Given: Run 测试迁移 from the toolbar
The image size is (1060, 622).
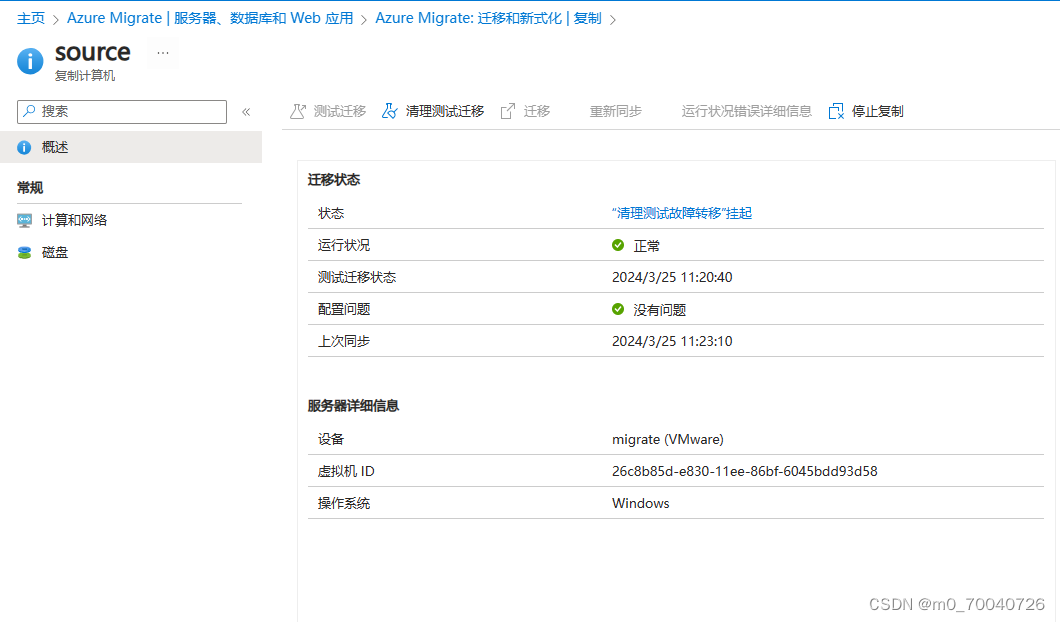Looking at the screenshot, I should click(328, 111).
